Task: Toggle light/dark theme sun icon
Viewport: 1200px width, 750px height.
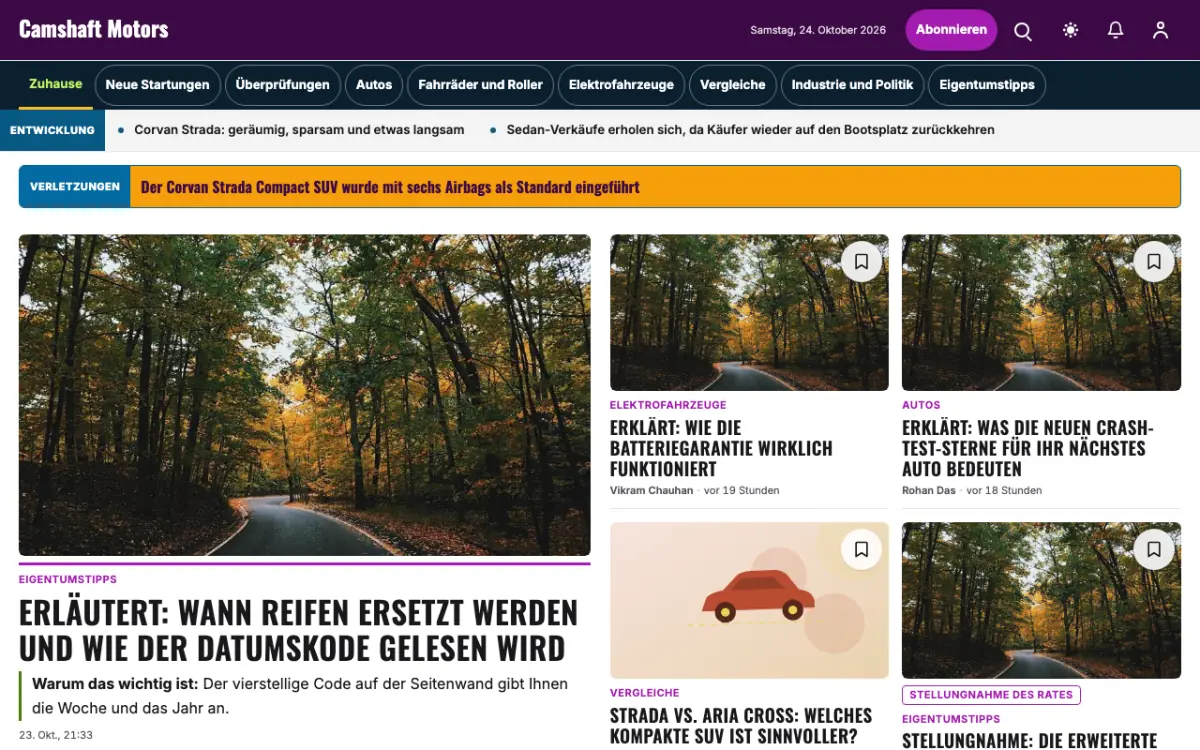Action: [1070, 30]
